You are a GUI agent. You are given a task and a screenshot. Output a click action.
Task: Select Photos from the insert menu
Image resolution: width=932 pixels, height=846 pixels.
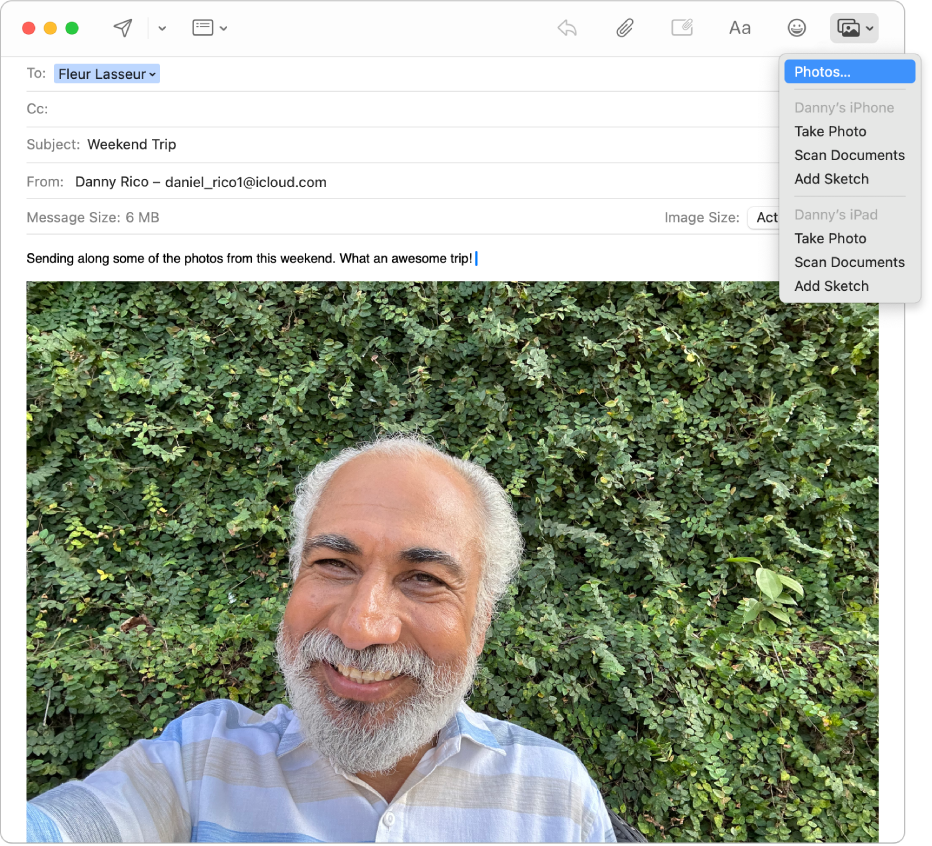pos(849,71)
